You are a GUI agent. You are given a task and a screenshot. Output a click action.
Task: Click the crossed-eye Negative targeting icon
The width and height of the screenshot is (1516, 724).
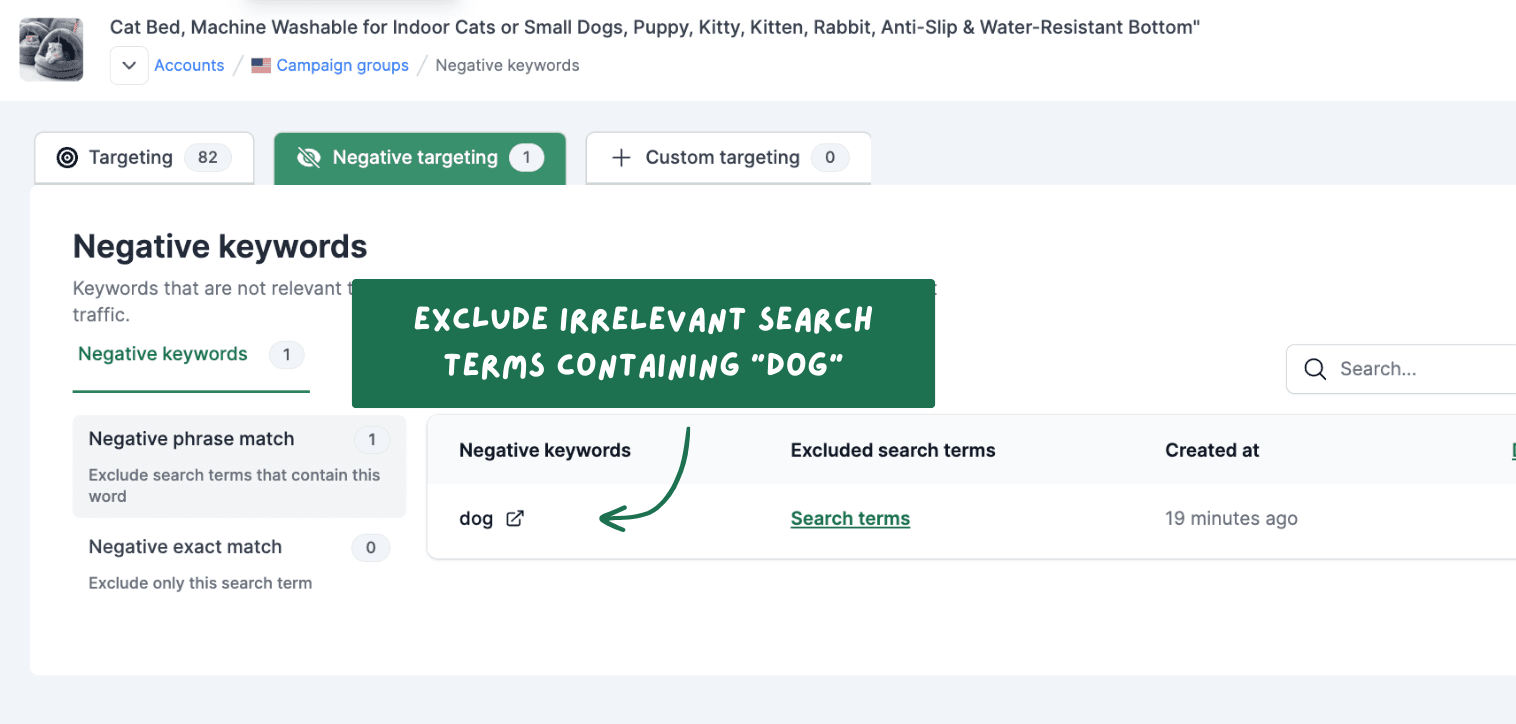(309, 157)
